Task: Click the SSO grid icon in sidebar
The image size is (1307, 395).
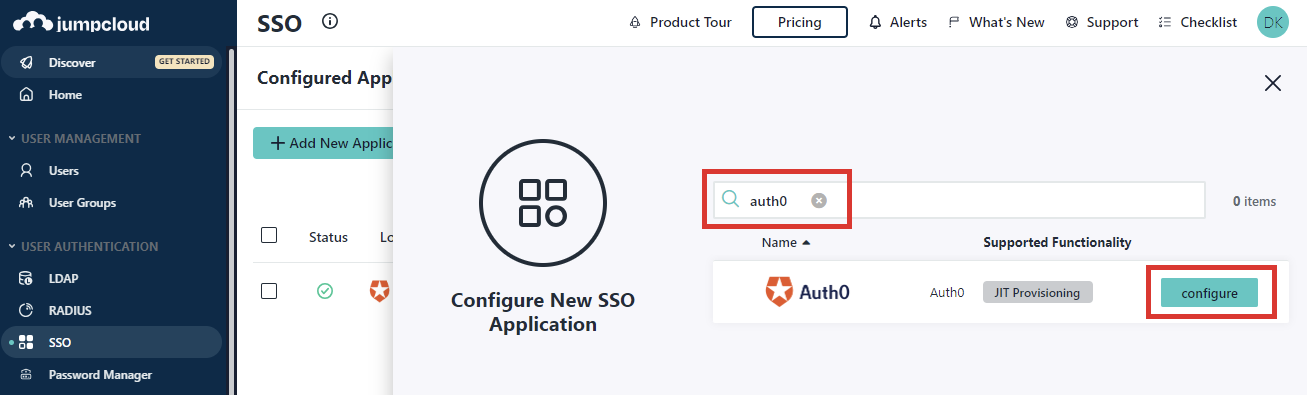Action: 27,343
